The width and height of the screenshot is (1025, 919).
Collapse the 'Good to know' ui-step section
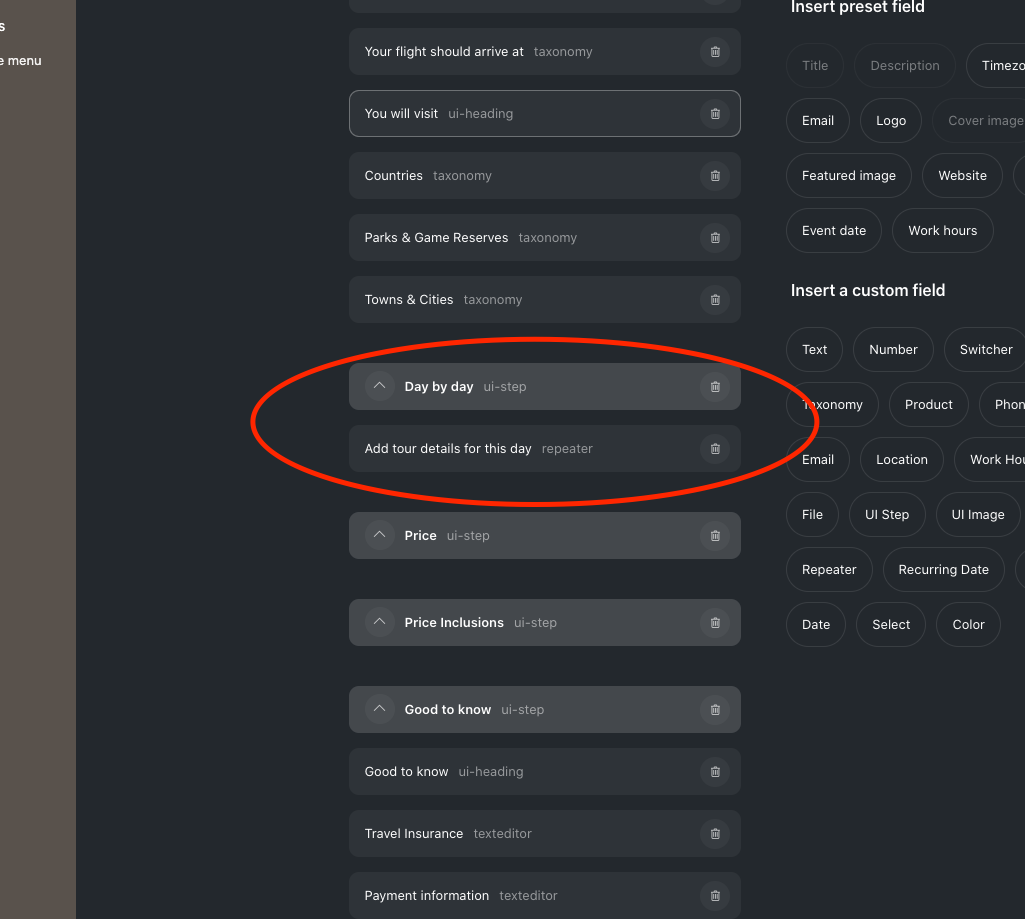379,709
